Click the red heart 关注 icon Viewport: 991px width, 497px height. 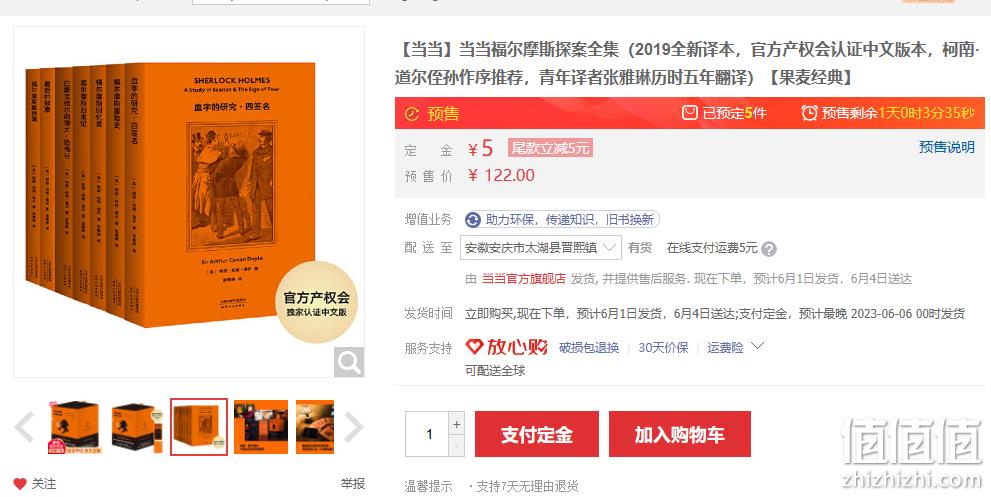(20, 484)
